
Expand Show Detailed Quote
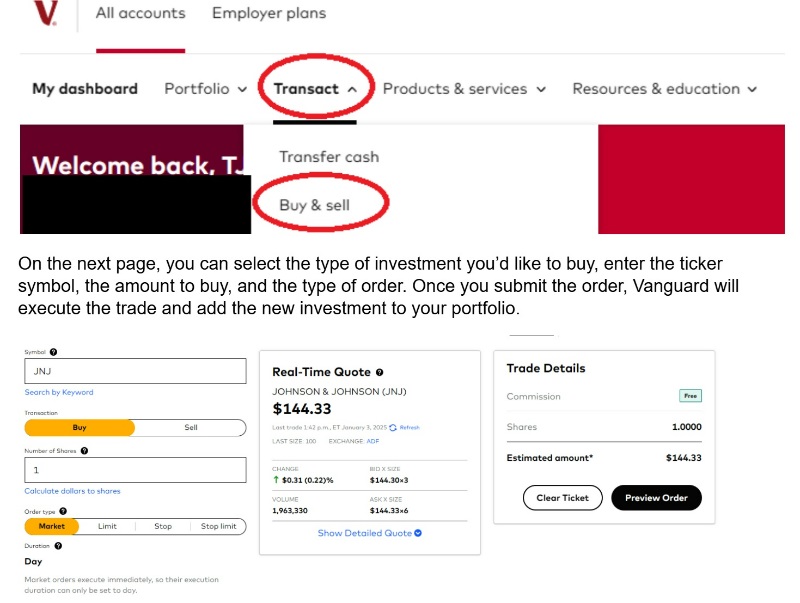point(369,533)
